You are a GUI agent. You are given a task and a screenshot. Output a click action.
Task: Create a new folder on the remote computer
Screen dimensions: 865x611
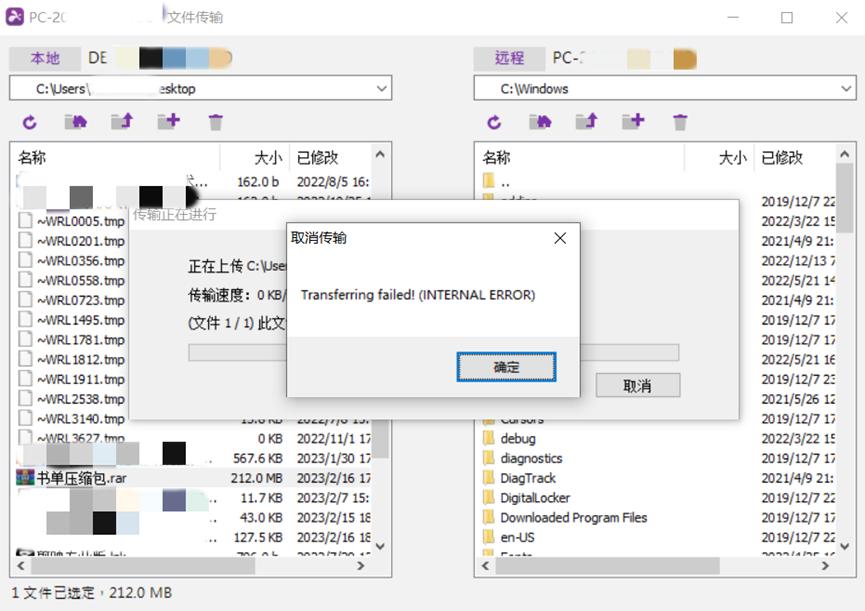tap(633, 121)
